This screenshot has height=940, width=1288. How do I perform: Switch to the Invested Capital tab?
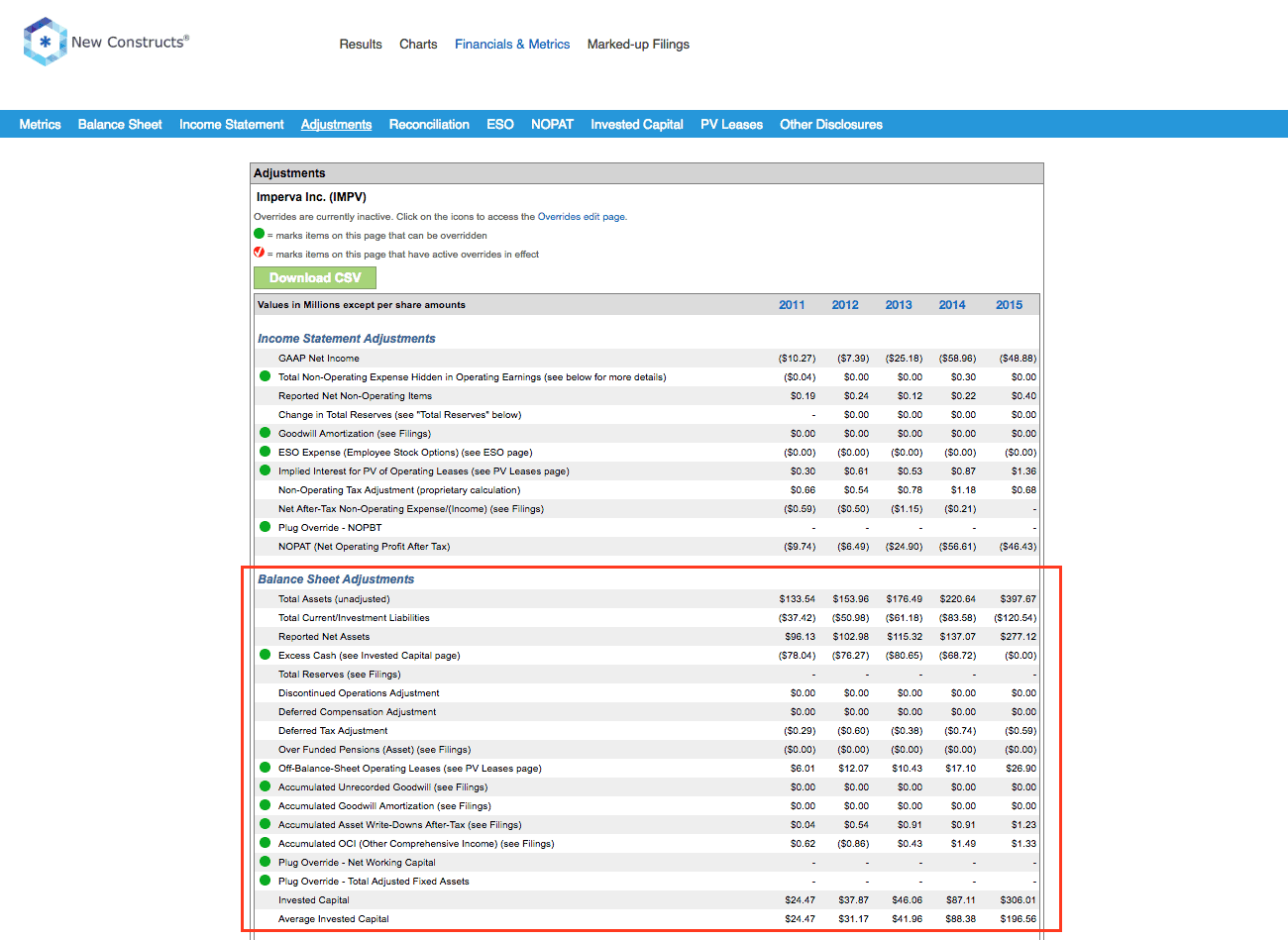coord(637,124)
